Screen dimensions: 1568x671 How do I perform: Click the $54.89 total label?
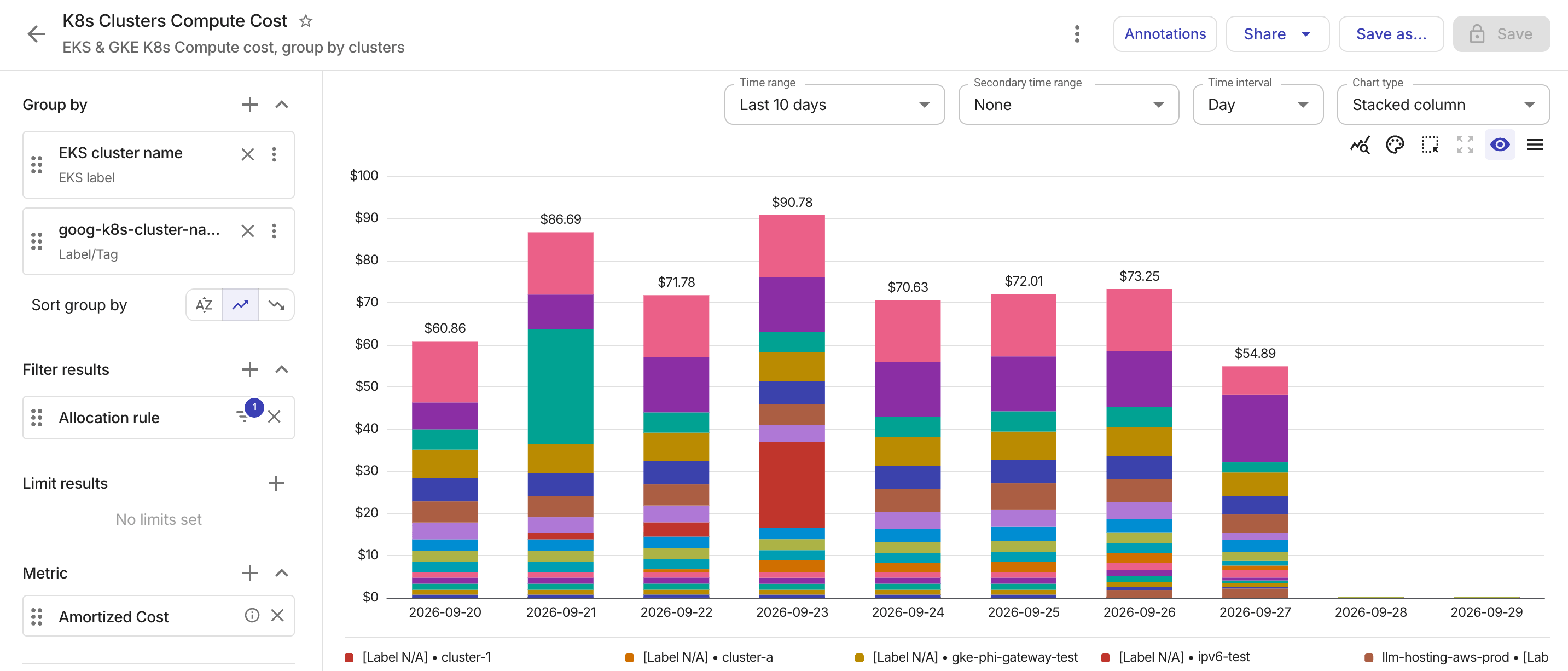(x=1255, y=353)
